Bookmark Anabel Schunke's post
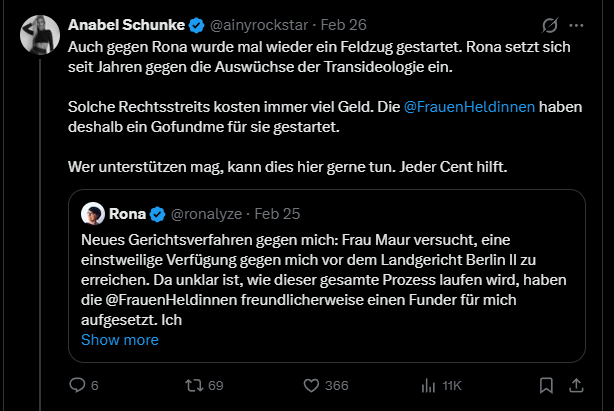 point(546,385)
